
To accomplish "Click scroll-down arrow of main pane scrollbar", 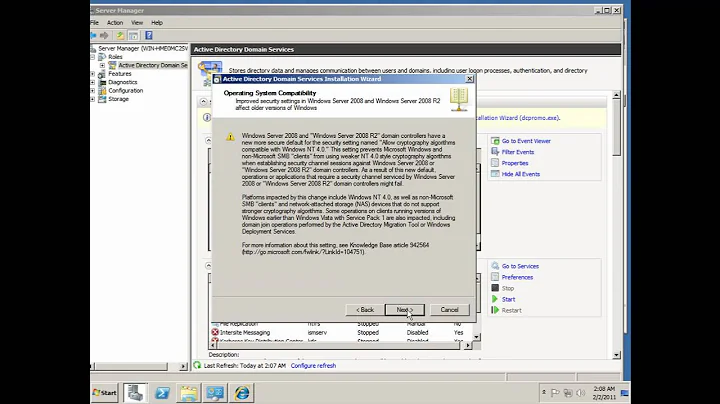I will 616,355.
